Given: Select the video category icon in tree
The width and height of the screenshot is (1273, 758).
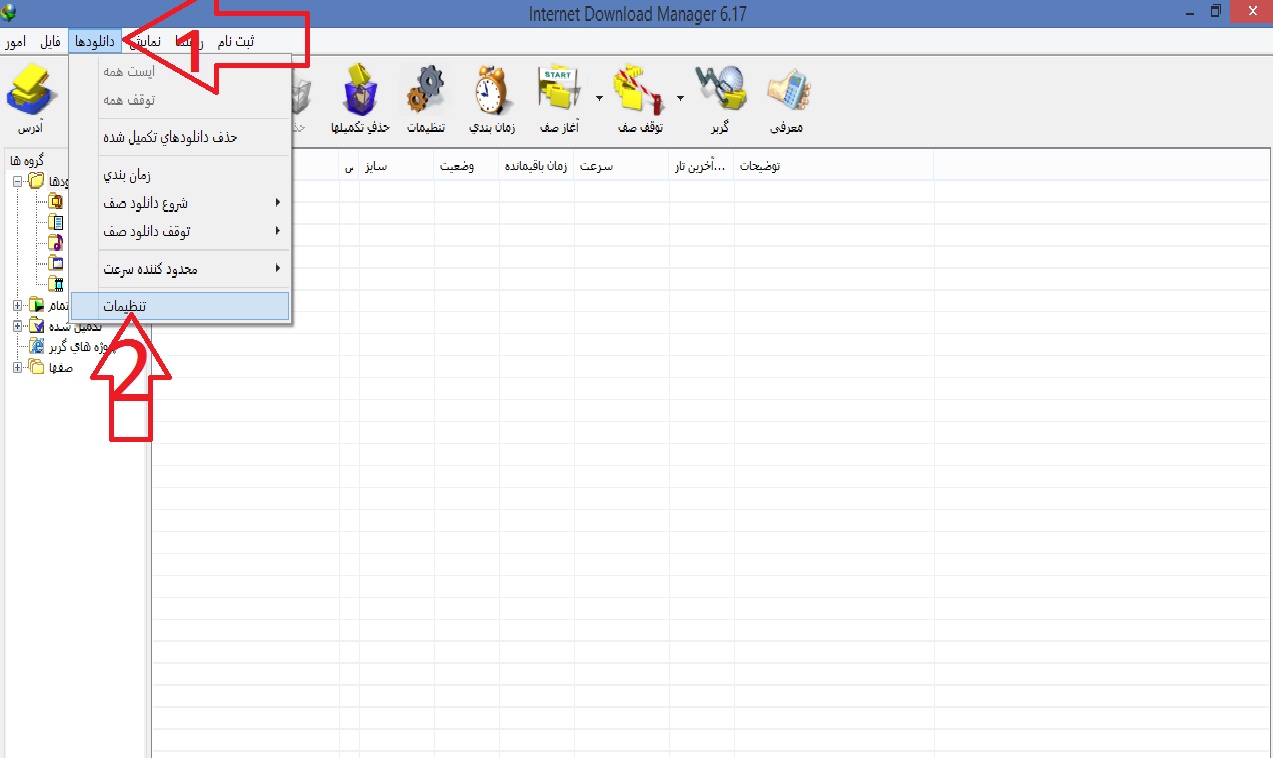Looking at the screenshot, I should [x=56, y=284].
